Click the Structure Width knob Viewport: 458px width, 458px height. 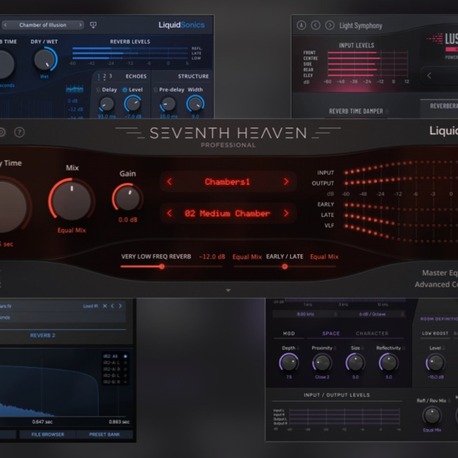195,104
